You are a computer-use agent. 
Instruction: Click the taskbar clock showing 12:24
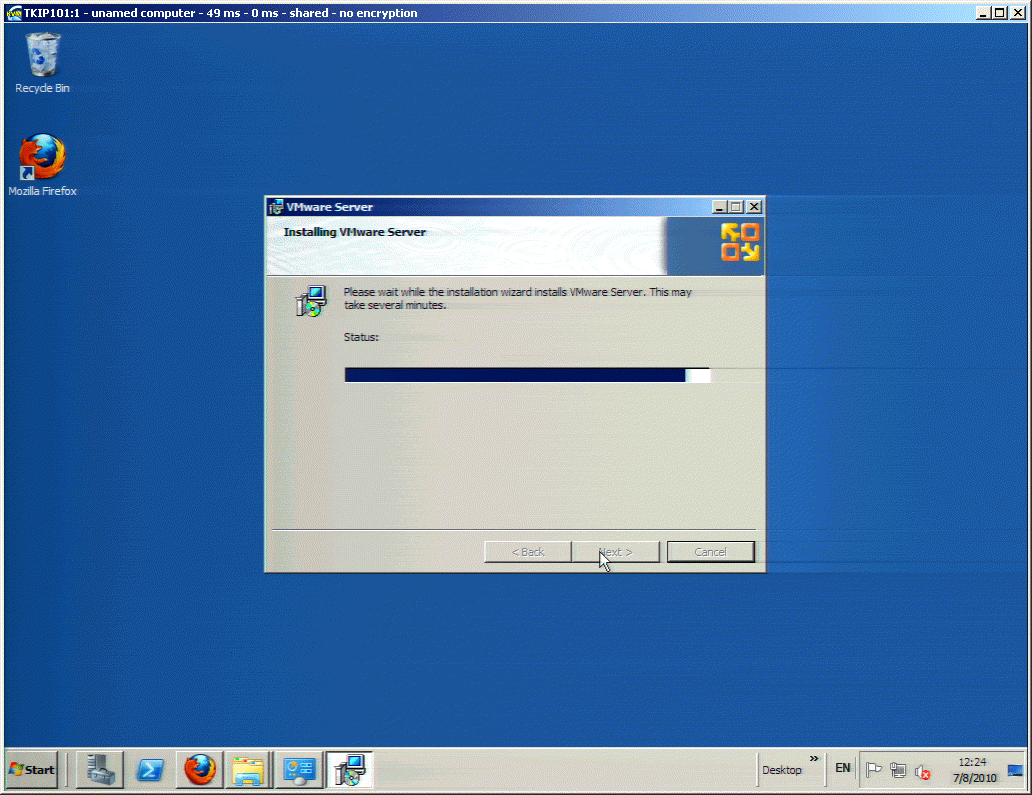pos(973,761)
